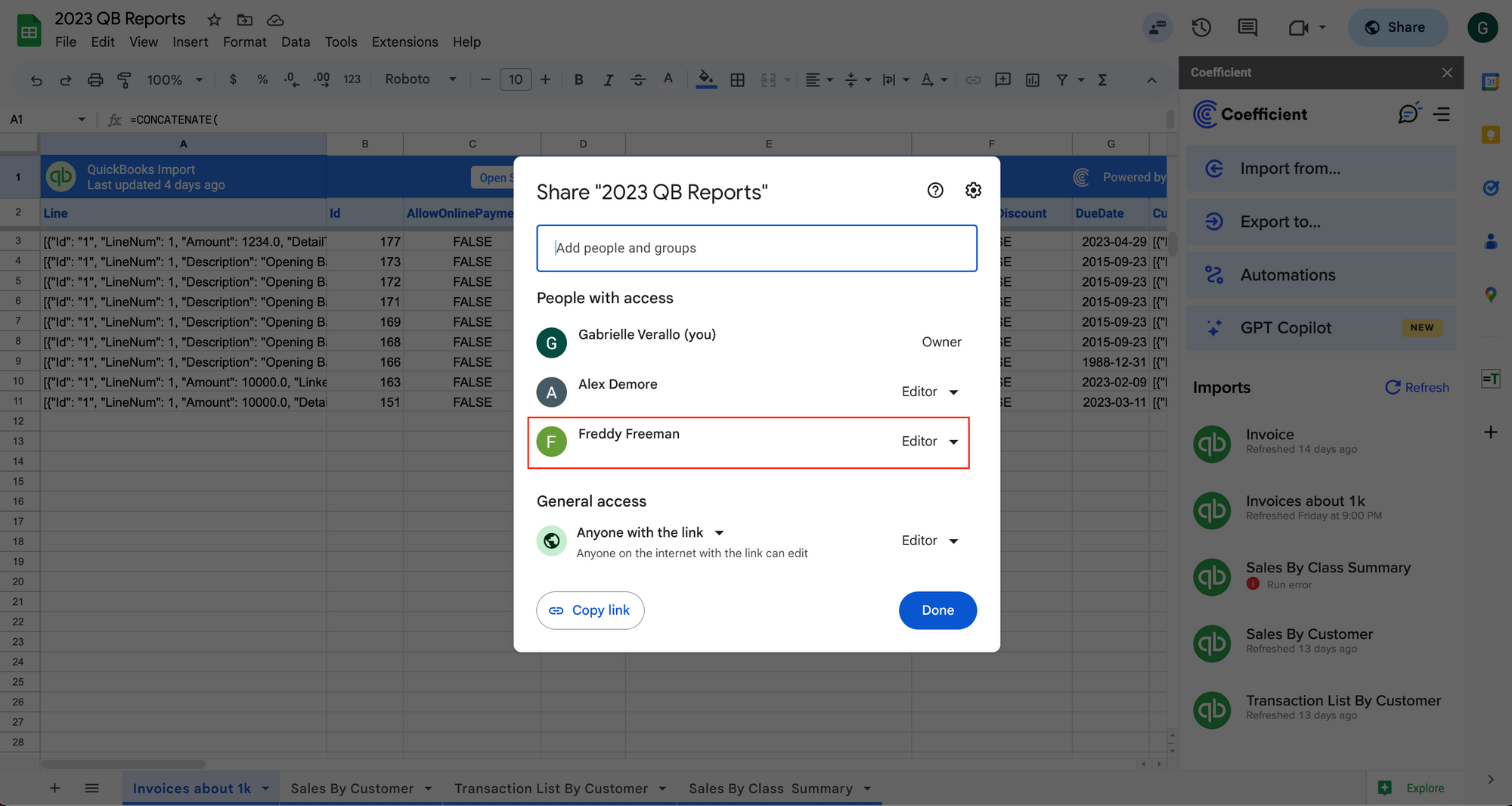The height and width of the screenshot is (806, 1512).
Task: Toggle italic formatting
Action: coord(608,79)
